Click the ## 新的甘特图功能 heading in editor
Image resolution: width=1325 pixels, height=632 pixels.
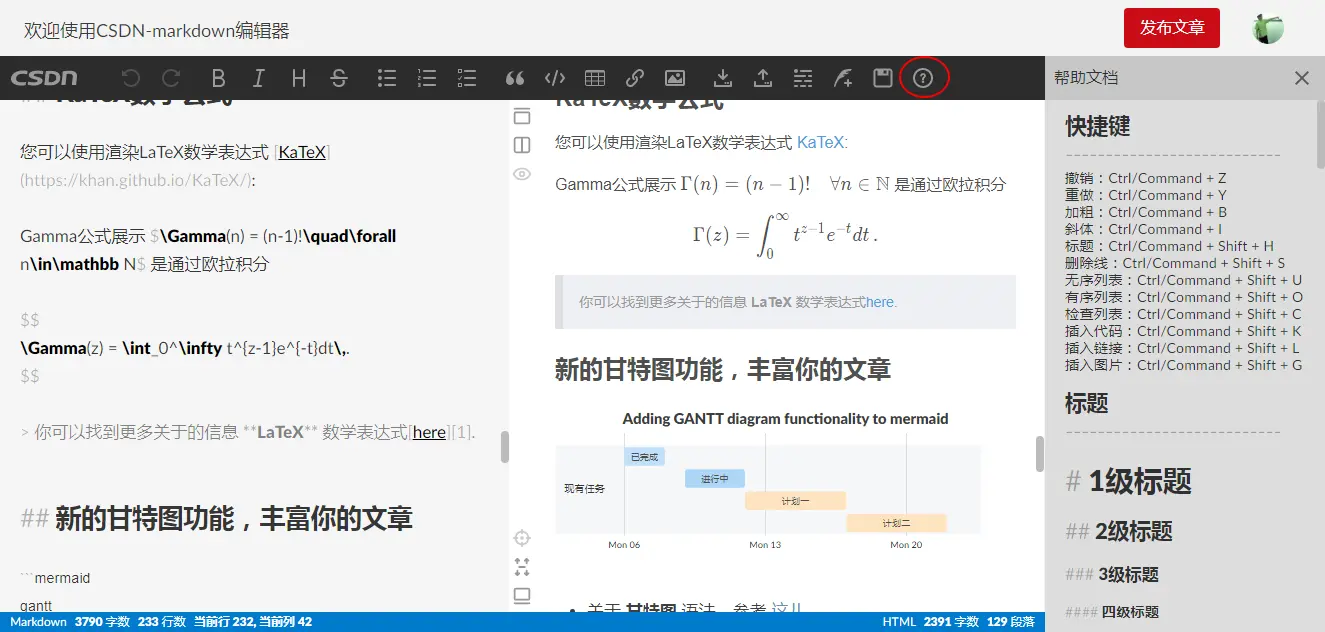pos(217,518)
